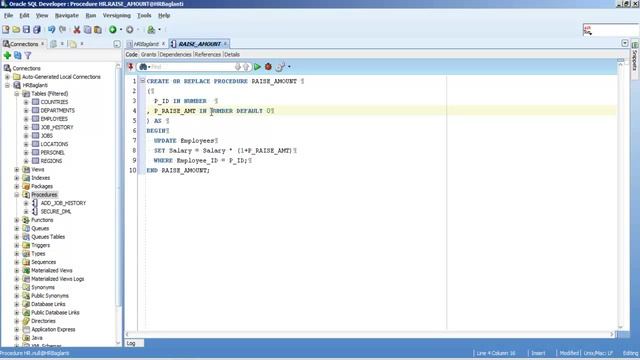Open the compile options dropdown arrow
This screenshot has width=640, height=360.
coord(289,67)
